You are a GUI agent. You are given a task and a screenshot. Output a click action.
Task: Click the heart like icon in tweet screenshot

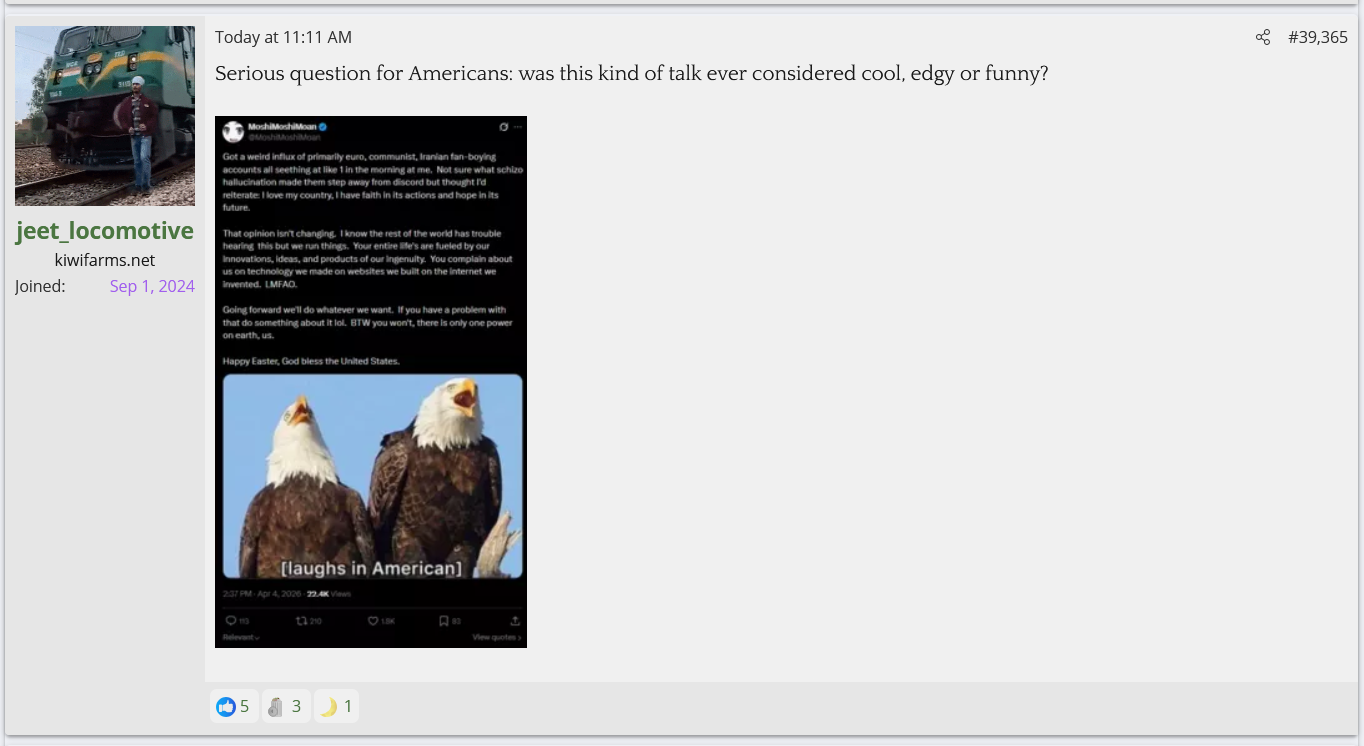tap(373, 621)
